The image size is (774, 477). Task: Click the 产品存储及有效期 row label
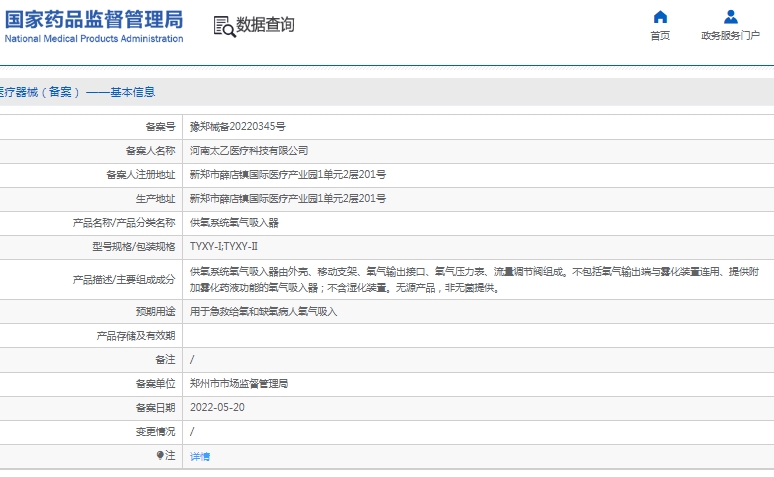click(x=136, y=336)
